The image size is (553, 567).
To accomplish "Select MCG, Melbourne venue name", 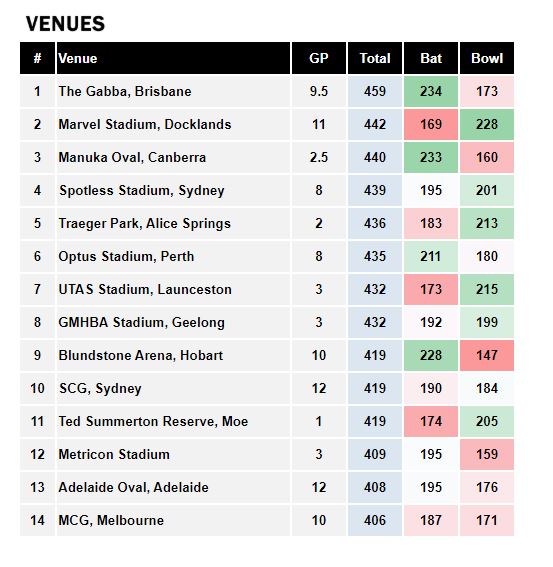I will coord(111,520).
